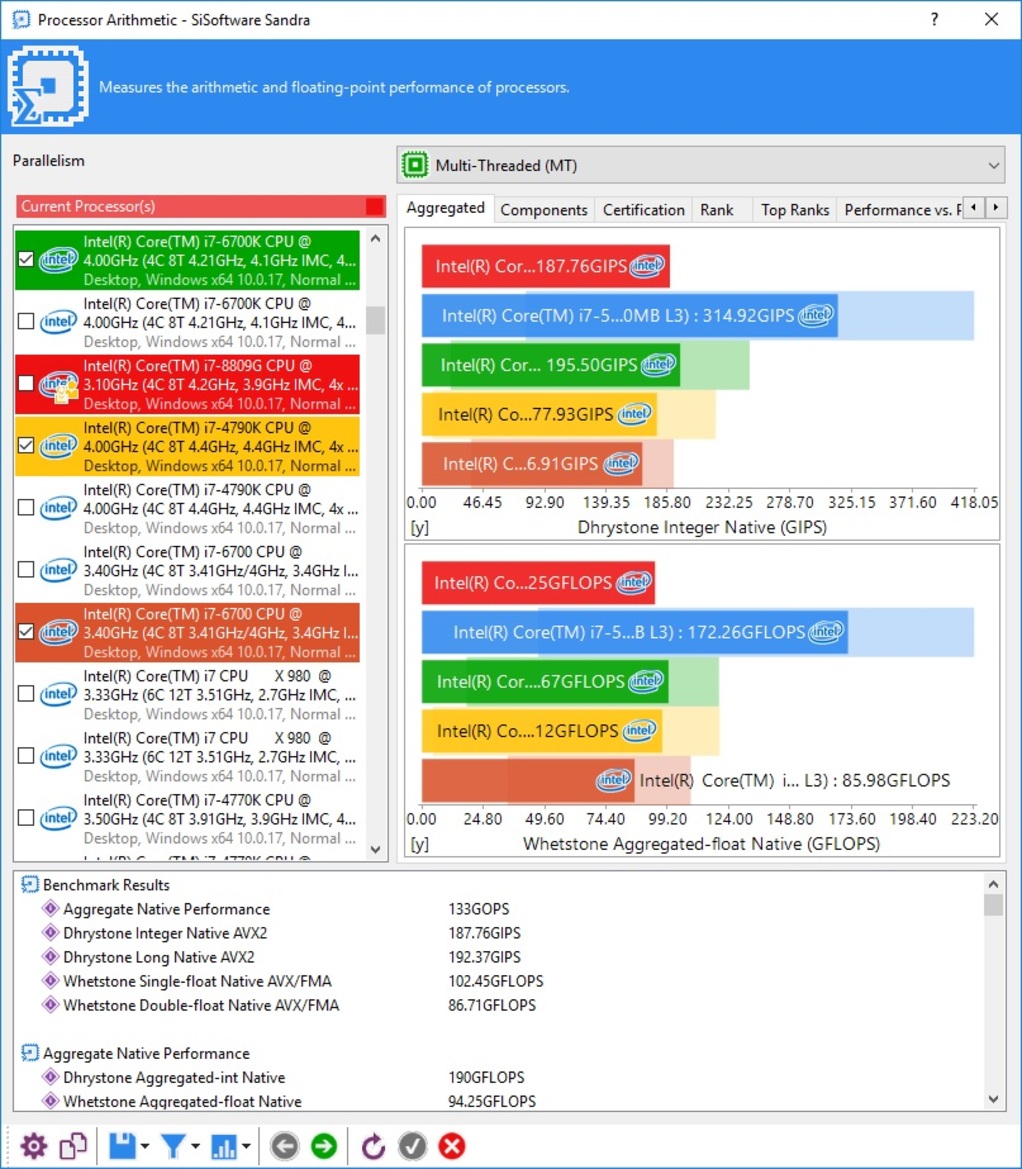Screen dimensions: 1022x1169
Task: Go forward with the green arrow
Action: [x=324, y=1146]
